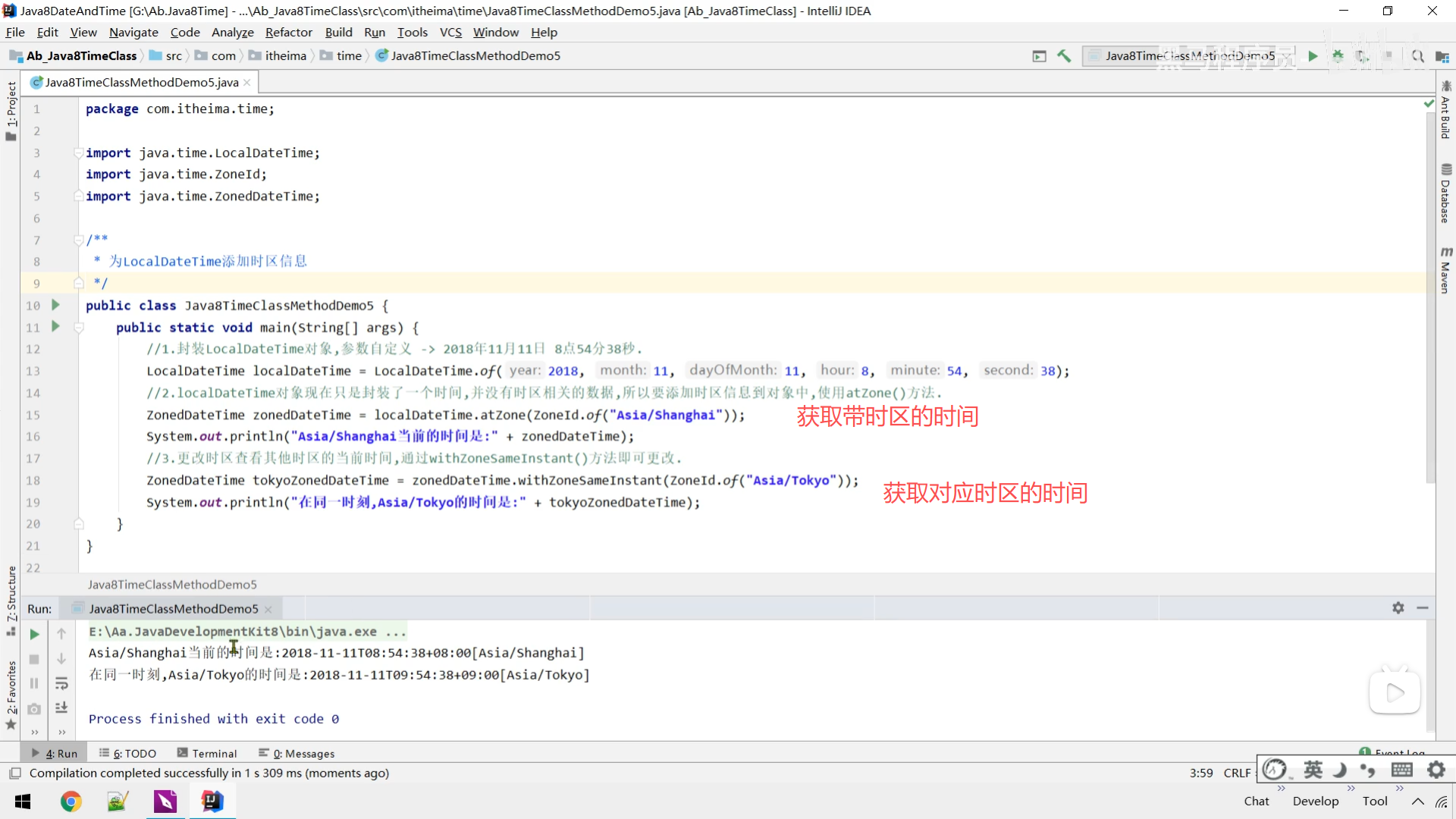The height and width of the screenshot is (819, 1456).
Task: Click the scroll-to-end icon in Run panel
Action: [x=61, y=708]
